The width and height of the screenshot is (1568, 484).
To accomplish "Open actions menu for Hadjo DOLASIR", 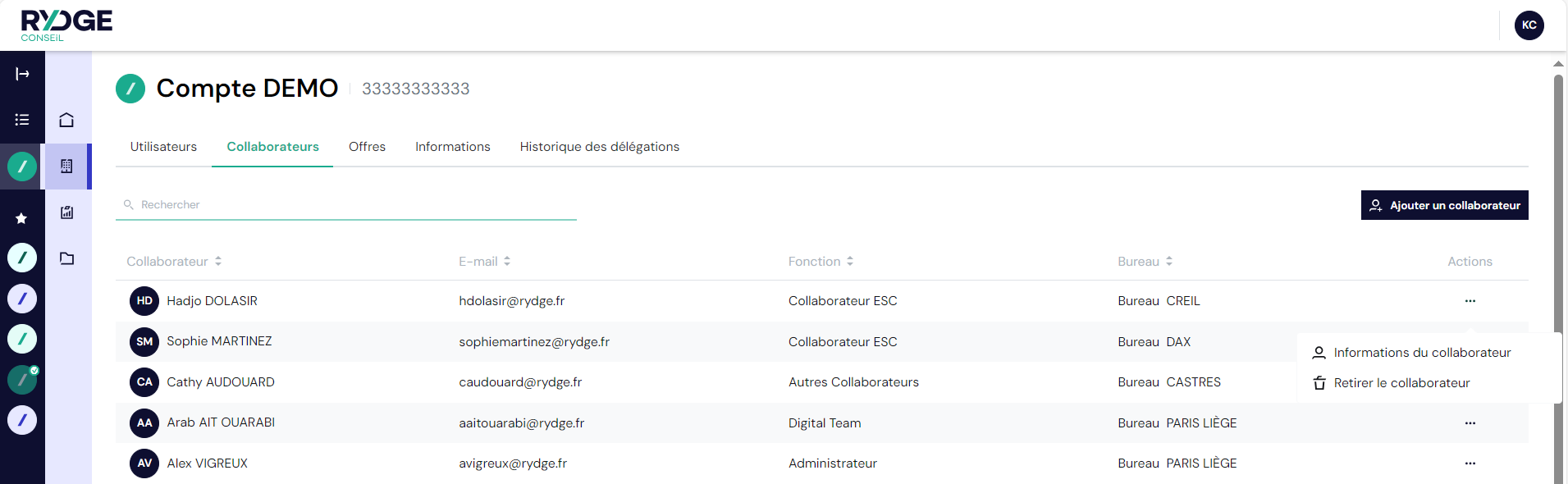I will click(x=1470, y=301).
